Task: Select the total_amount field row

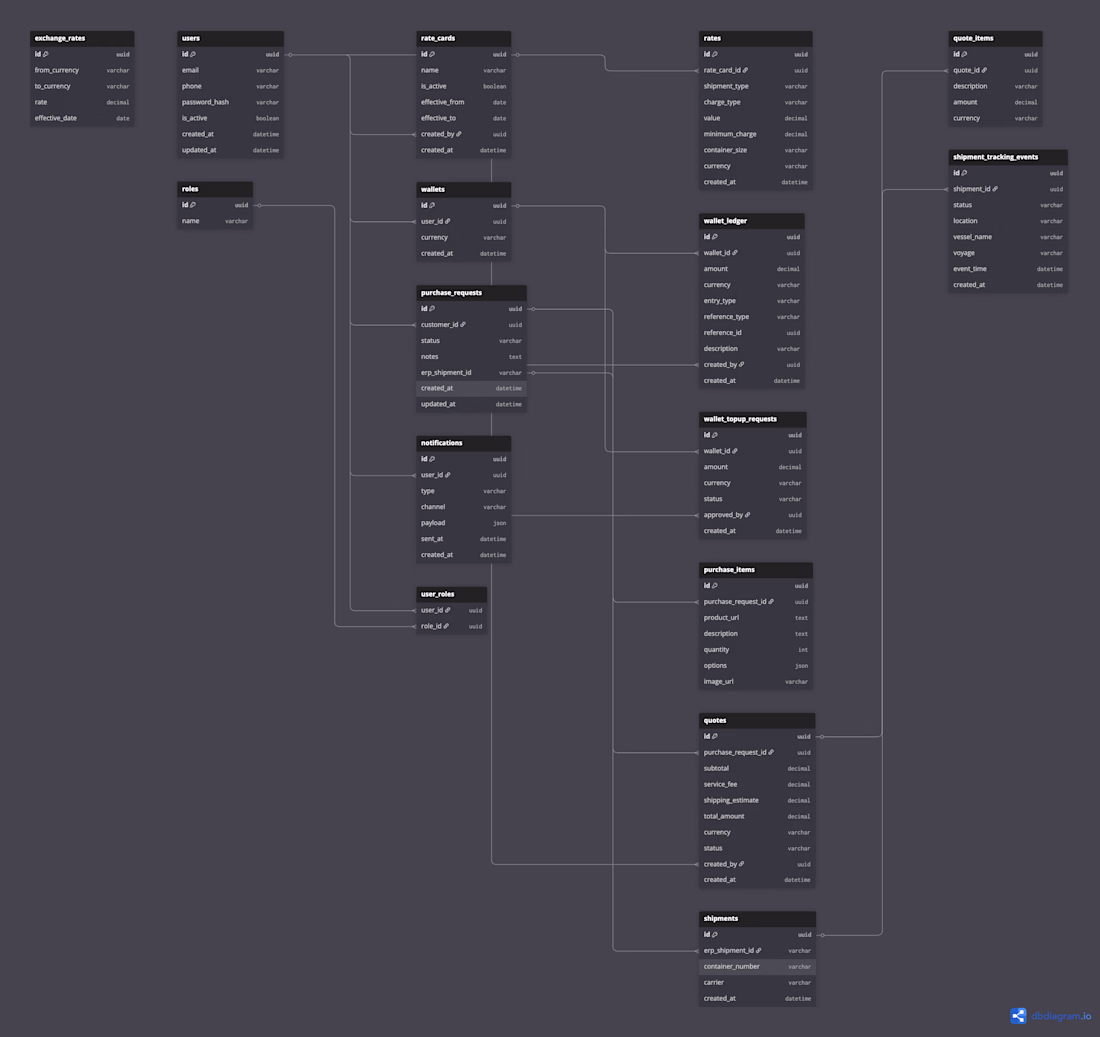Action: click(757, 817)
